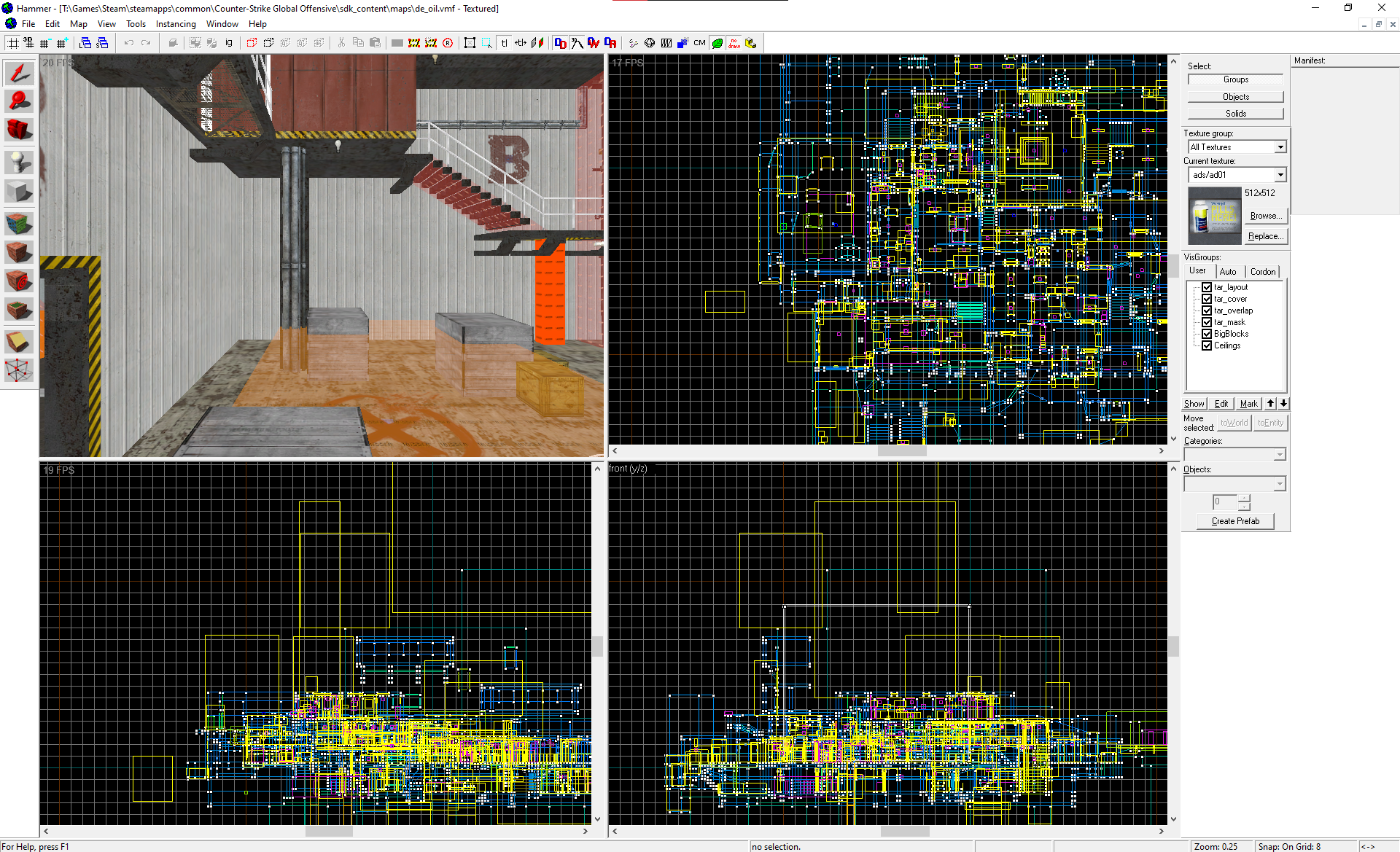1400x852 pixels.
Task: Toggle texture lock (tl) icon
Action: coord(504,43)
